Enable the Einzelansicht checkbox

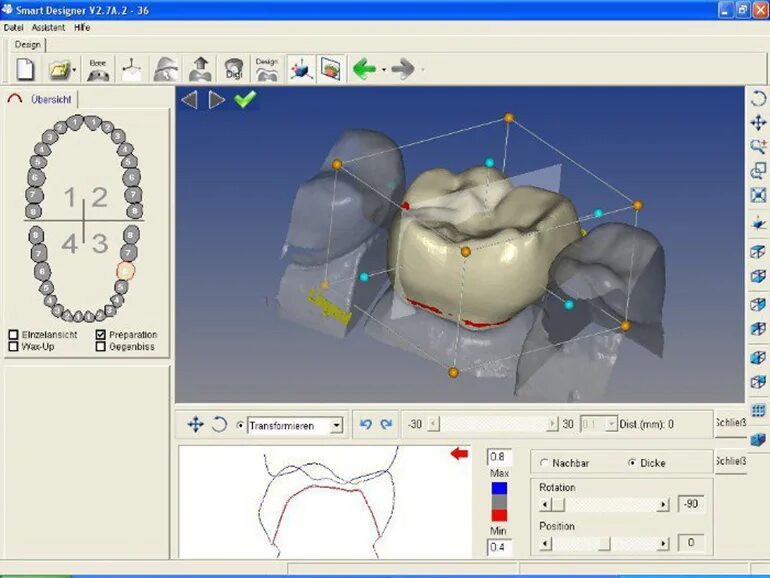pyautogui.click(x=14, y=335)
